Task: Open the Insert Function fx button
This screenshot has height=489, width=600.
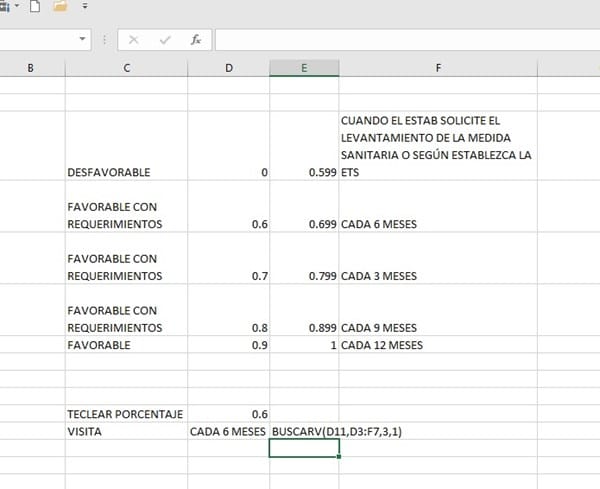Action: [196, 39]
